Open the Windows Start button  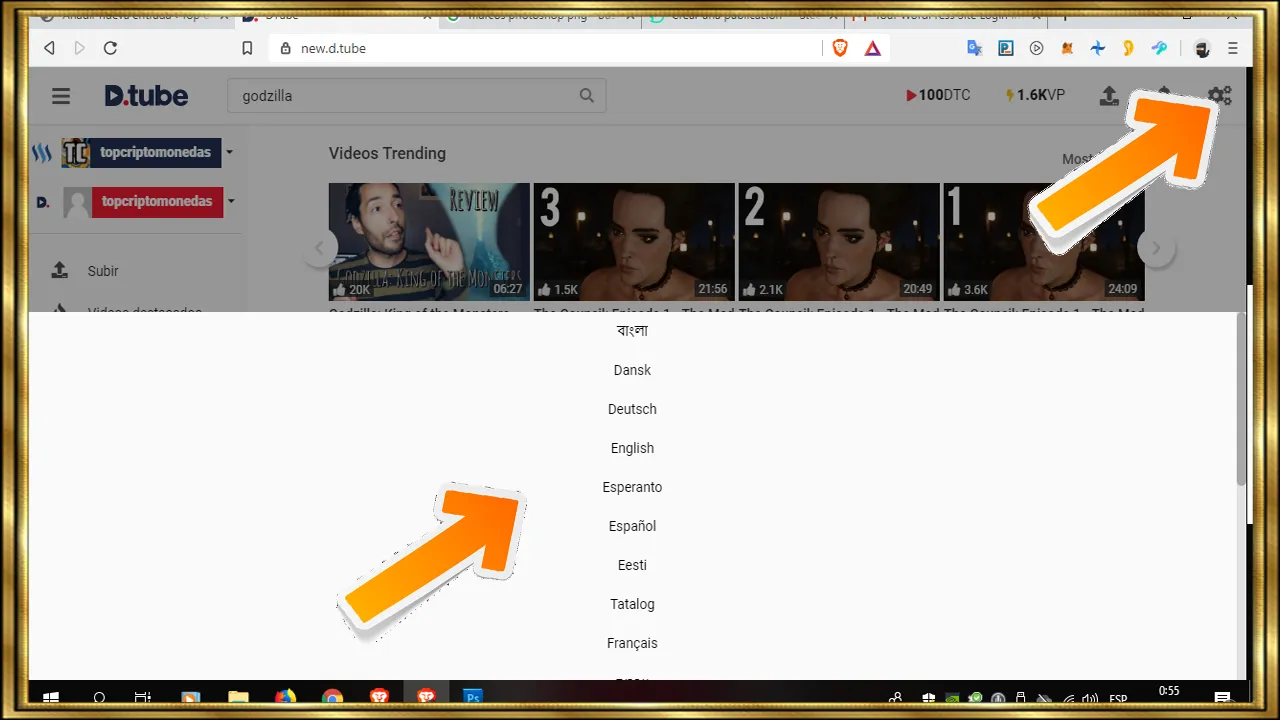[x=50, y=698]
